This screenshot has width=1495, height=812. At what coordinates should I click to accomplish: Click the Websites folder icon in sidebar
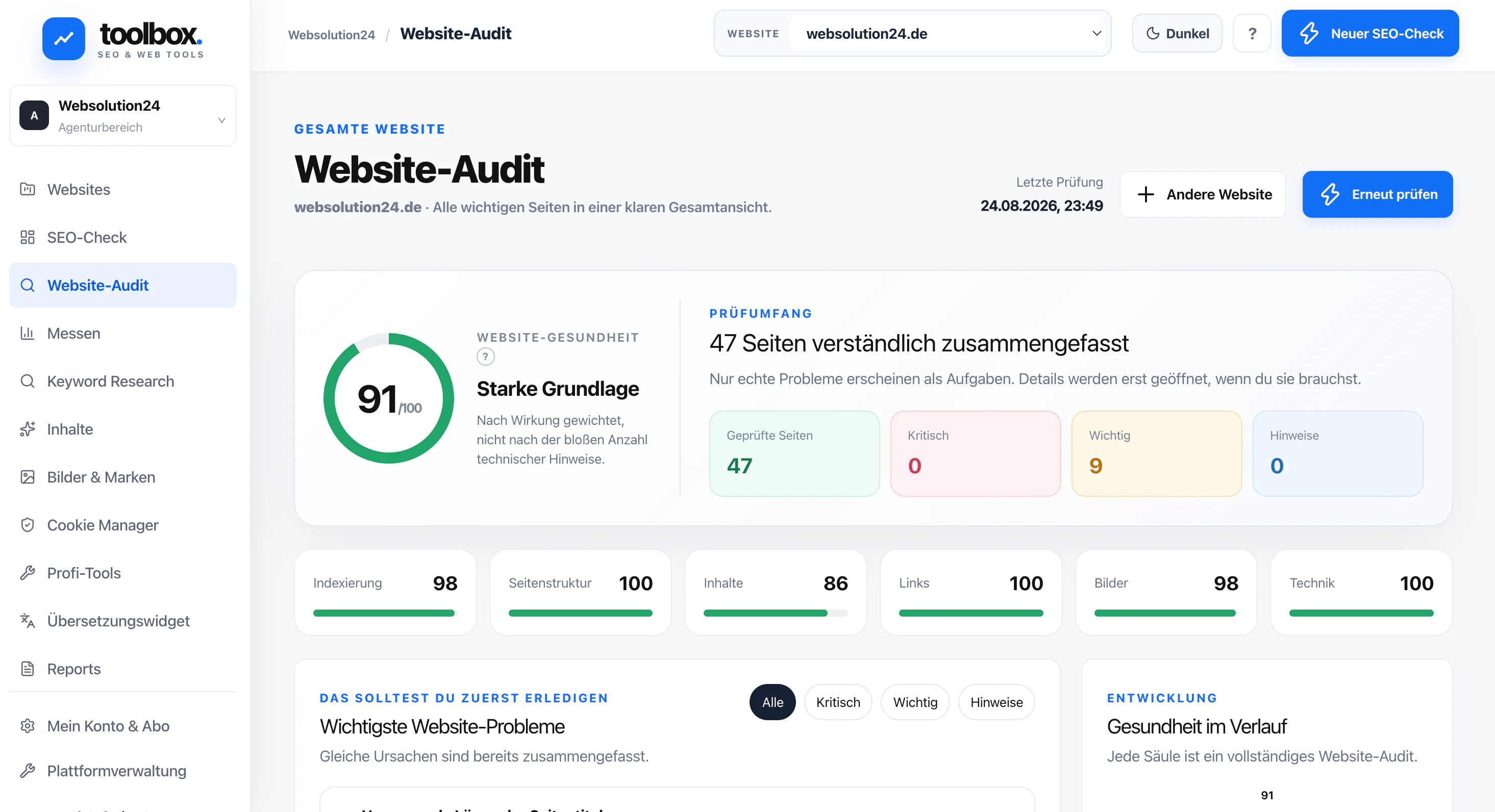(x=27, y=189)
